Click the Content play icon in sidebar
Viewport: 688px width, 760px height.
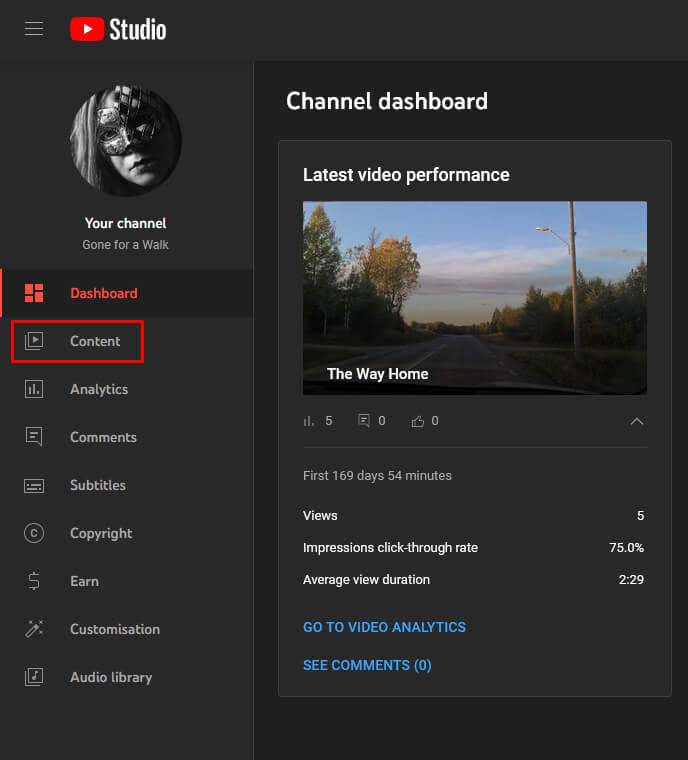point(34,341)
